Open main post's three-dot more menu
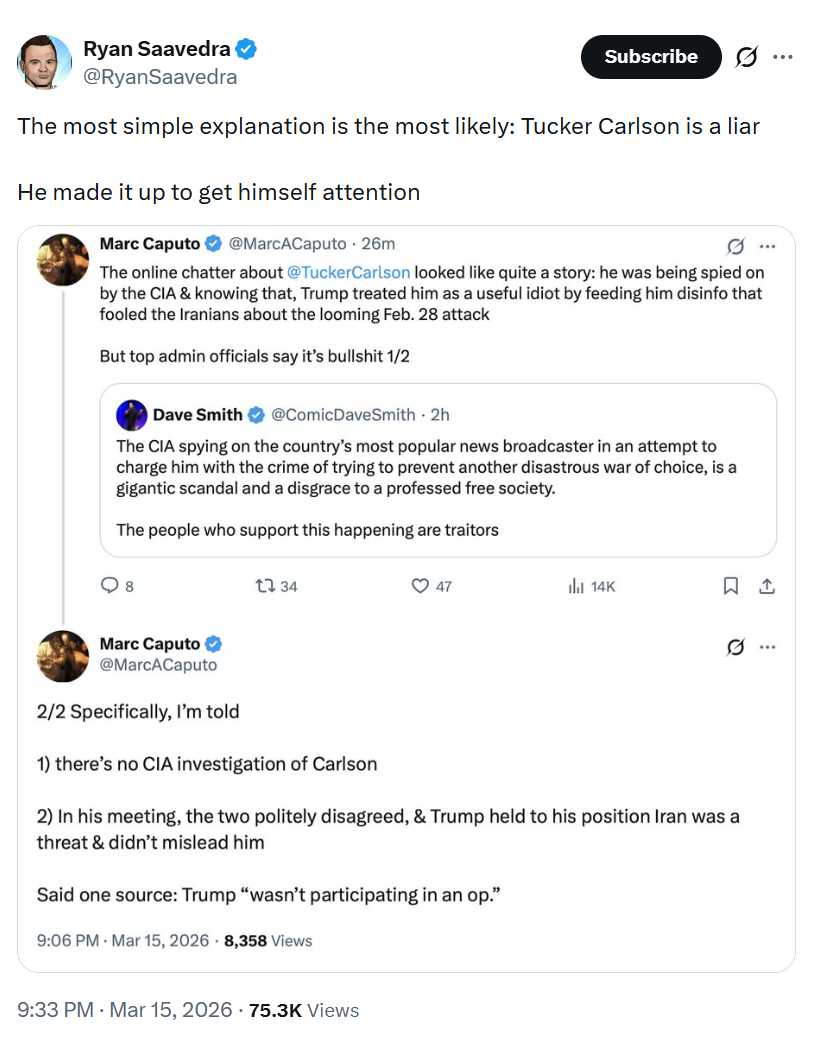816x1047 pixels. click(783, 57)
